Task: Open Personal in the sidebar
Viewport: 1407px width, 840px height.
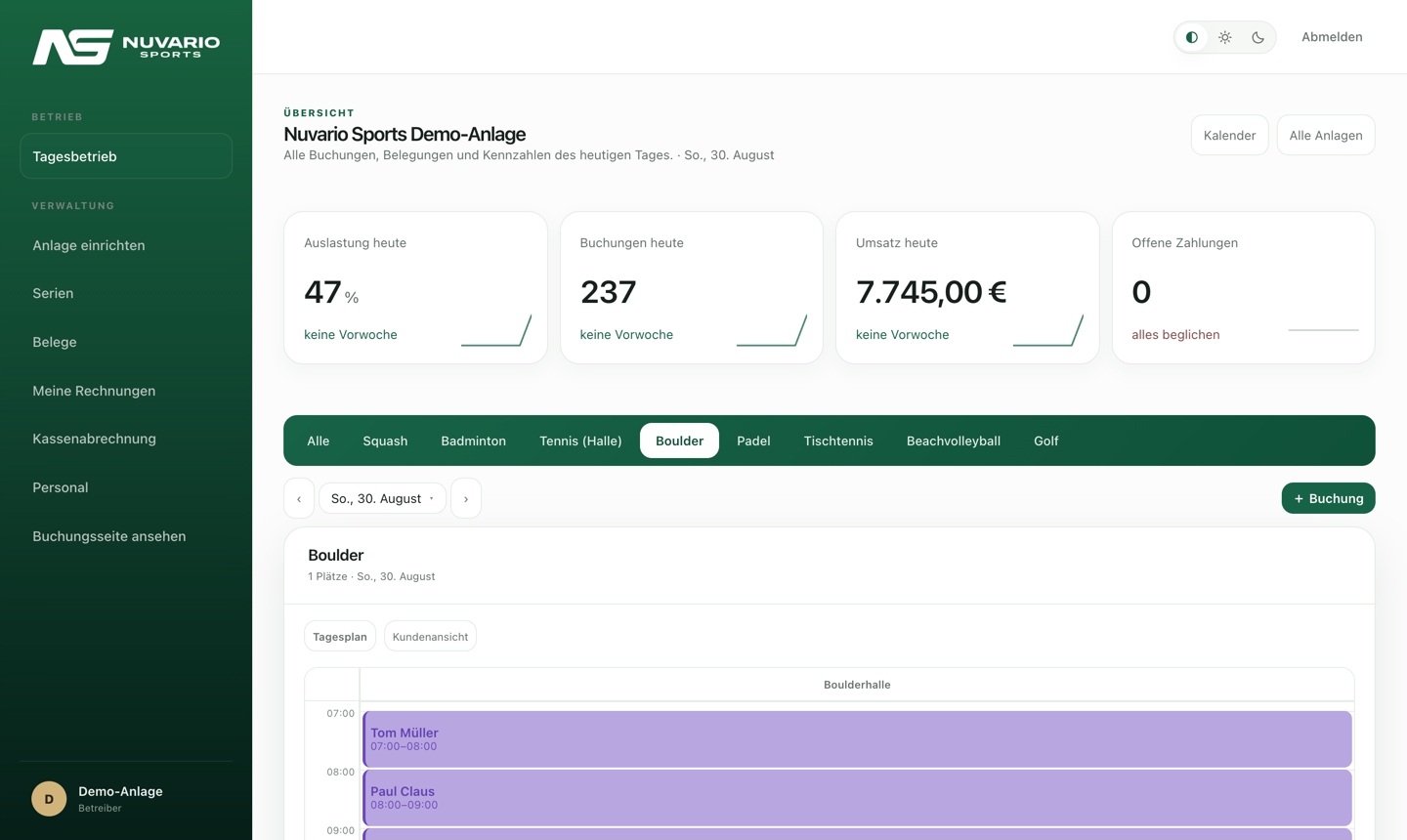Action: pos(126,487)
